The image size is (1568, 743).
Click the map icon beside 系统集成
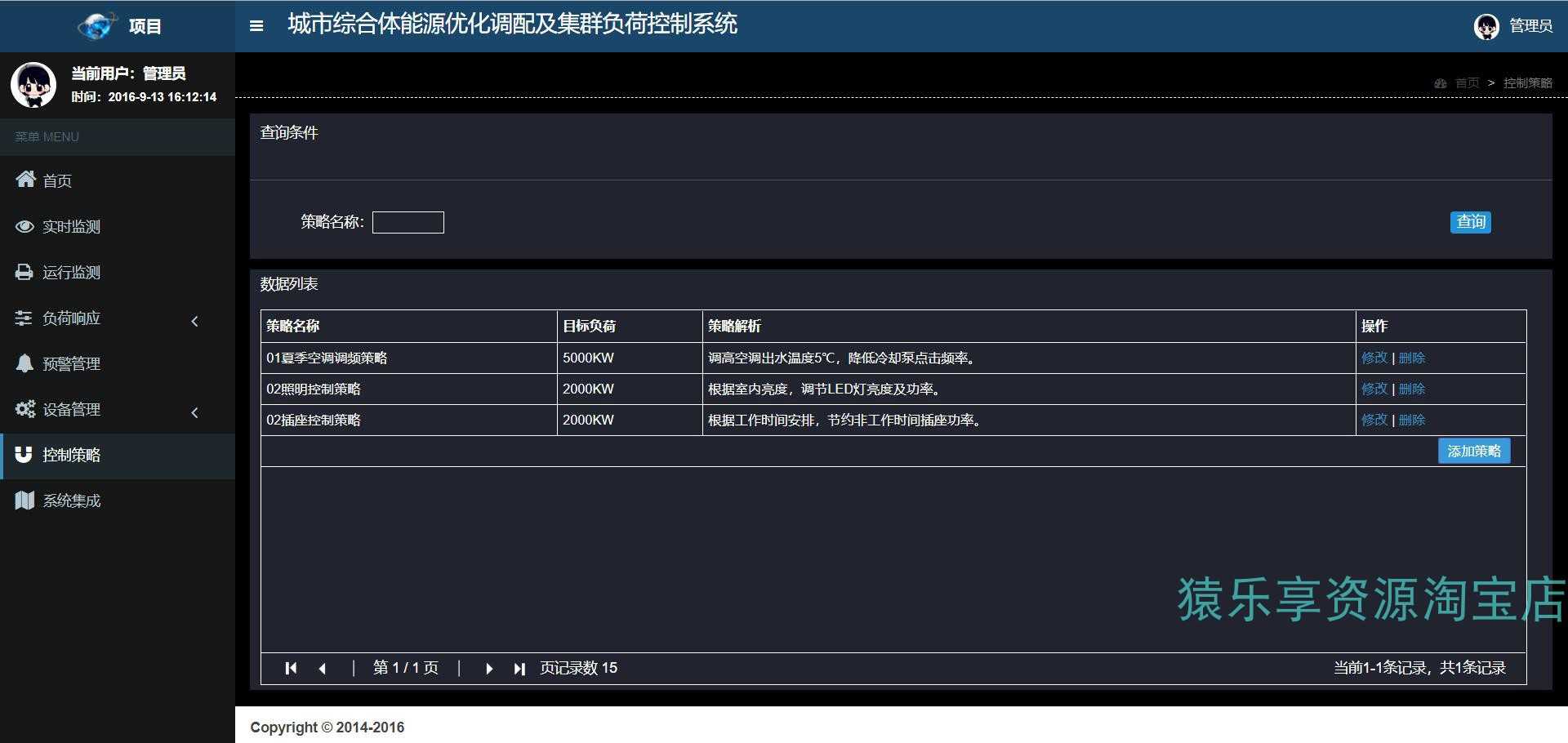(24, 501)
